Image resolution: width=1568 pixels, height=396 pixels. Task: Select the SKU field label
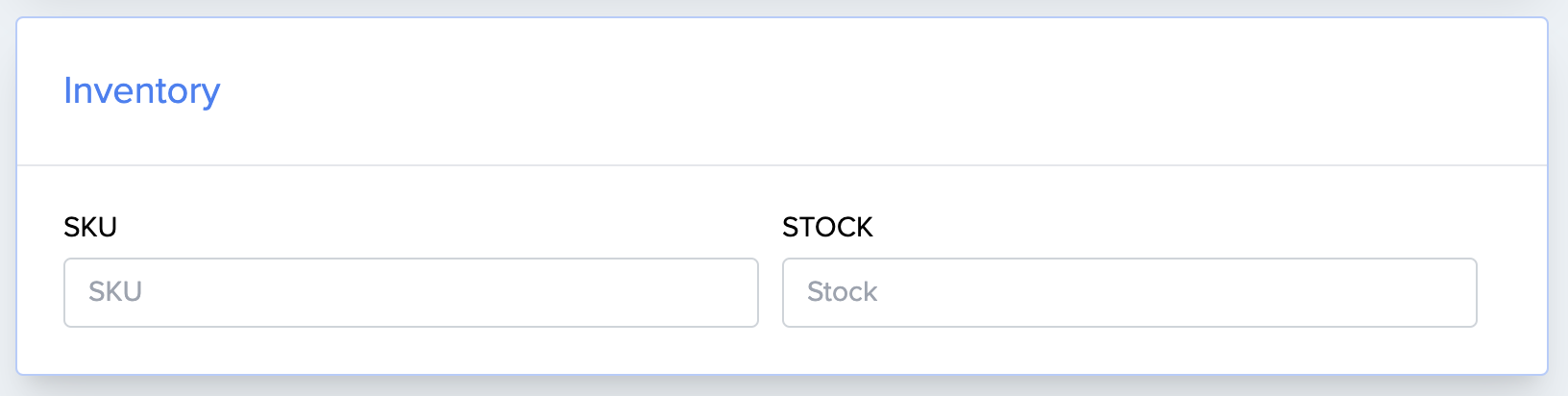90,228
